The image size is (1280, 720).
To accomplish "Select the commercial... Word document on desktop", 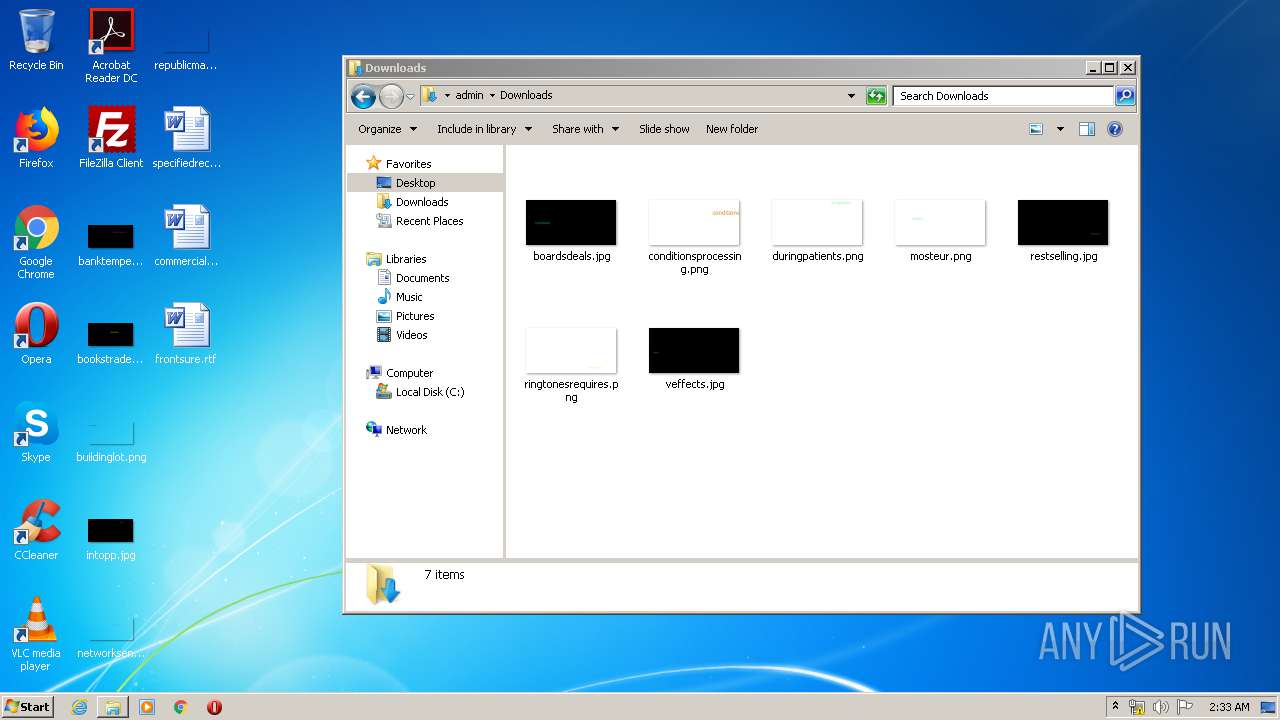I will coord(186,236).
